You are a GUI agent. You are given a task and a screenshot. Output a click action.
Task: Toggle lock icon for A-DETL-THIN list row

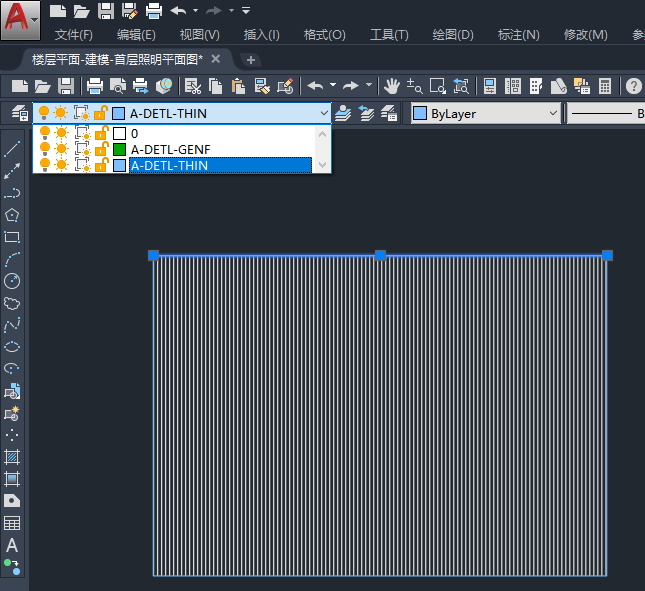pyautogui.click(x=101, y=165)
